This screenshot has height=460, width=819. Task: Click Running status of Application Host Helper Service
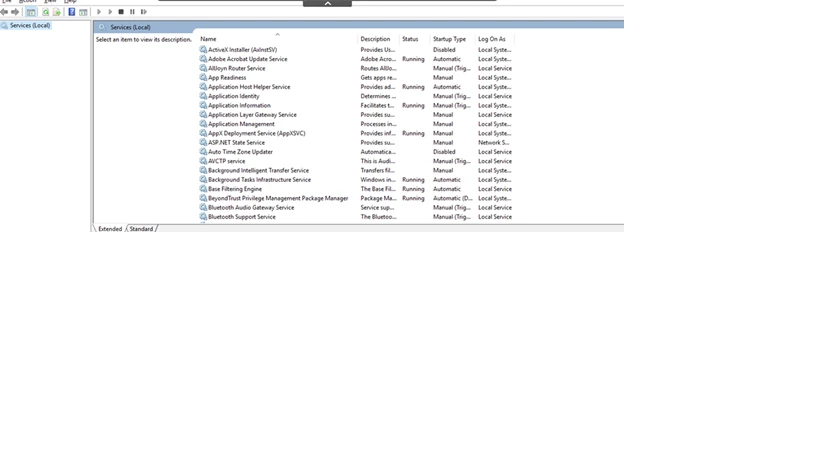[x=413, y=87]
